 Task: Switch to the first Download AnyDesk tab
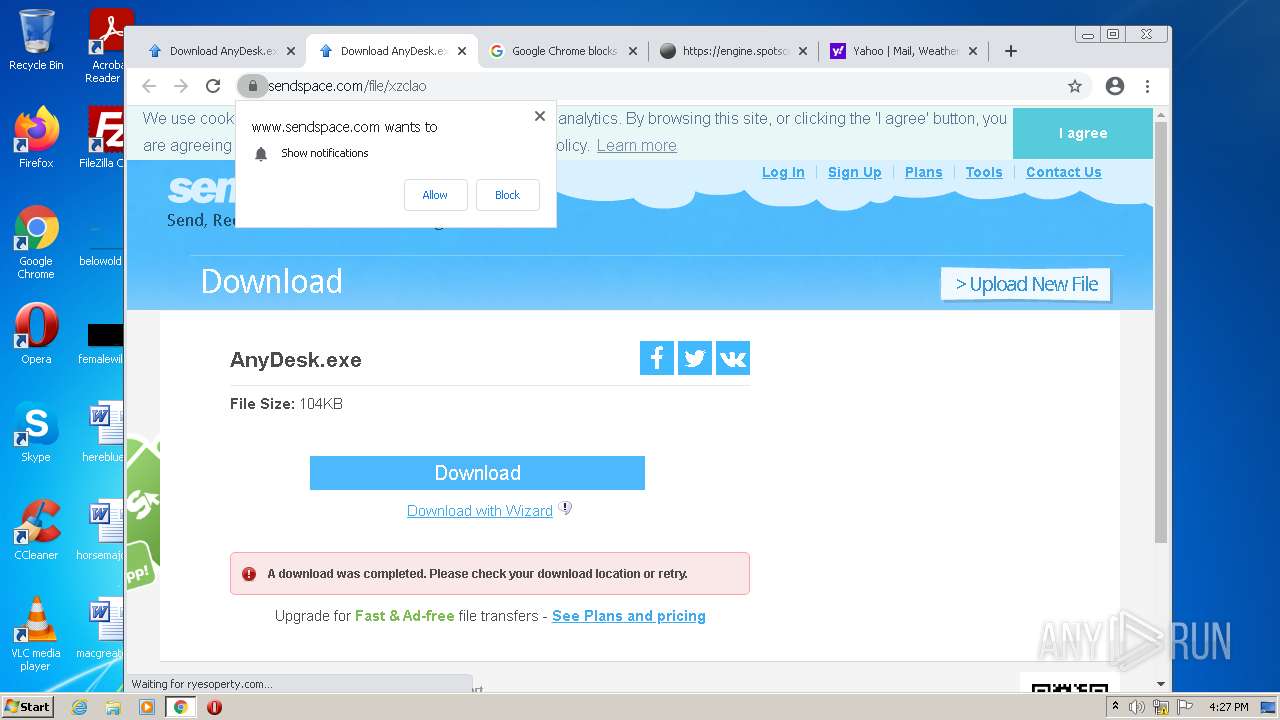pyautogui.click(x=221, y=51)
